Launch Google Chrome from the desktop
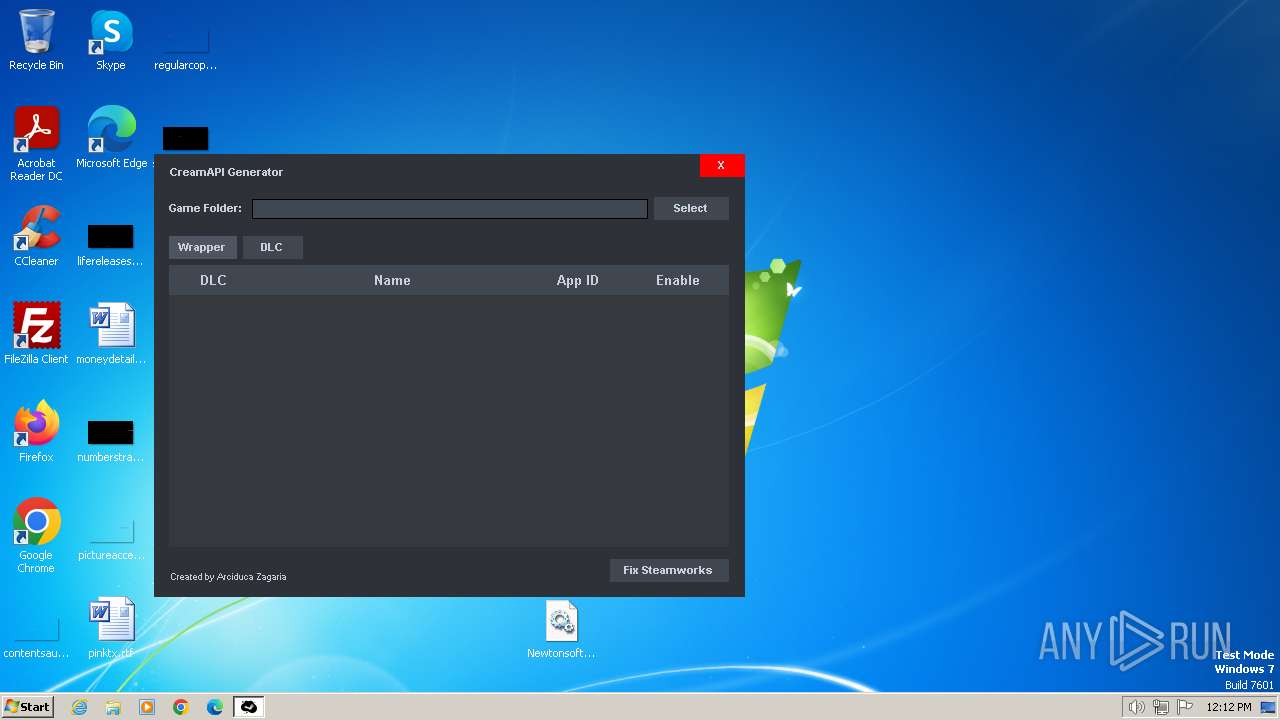 (x=36, y=536)
